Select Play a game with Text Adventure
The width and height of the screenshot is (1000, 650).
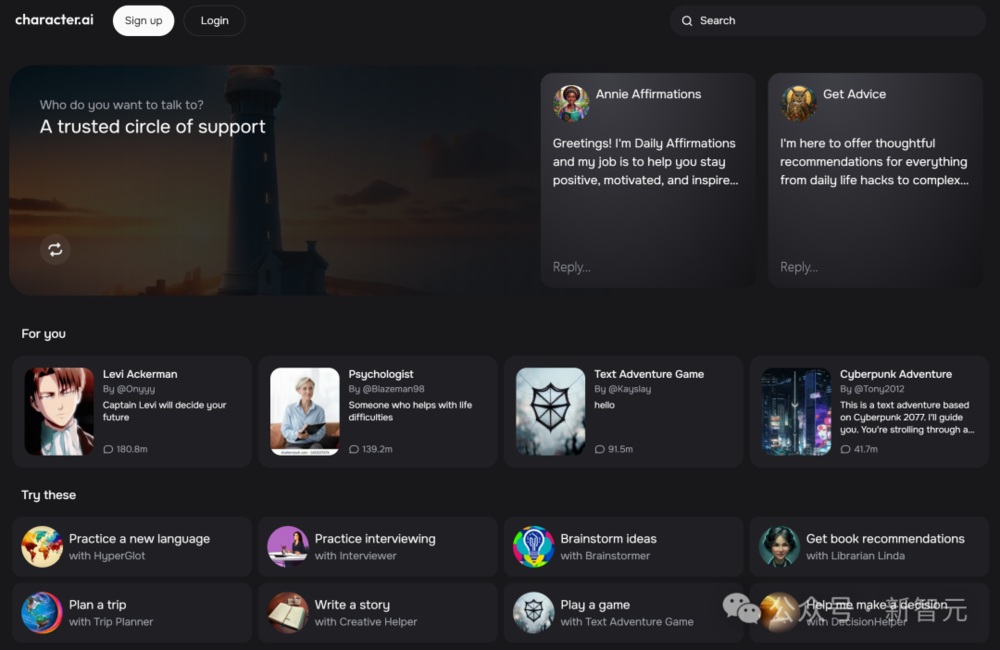623,612
